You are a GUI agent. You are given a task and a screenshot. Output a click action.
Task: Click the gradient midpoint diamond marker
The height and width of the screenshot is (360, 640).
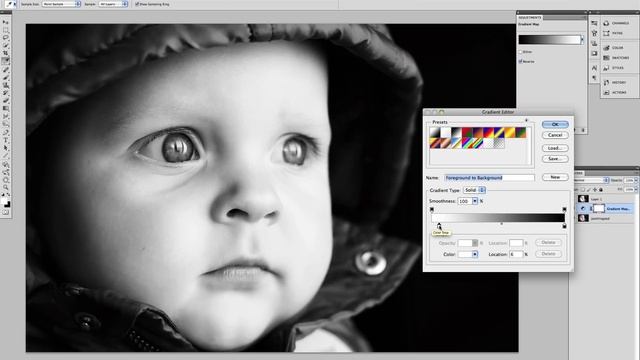coord(502,224)
